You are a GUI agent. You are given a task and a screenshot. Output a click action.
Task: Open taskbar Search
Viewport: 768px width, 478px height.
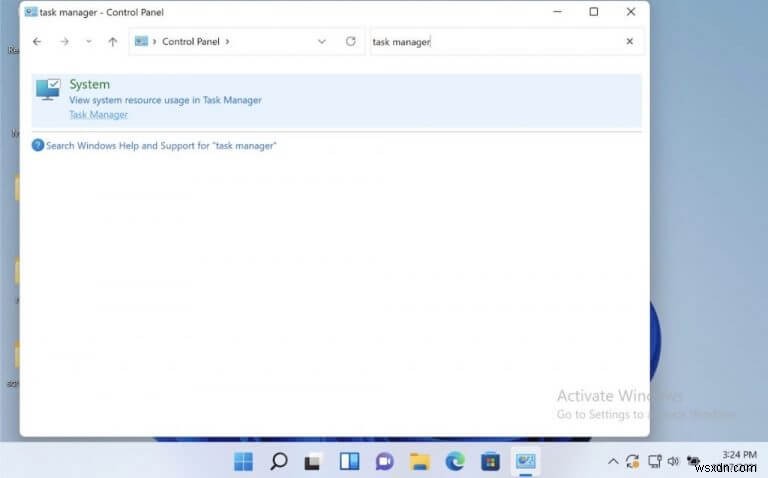279,461
